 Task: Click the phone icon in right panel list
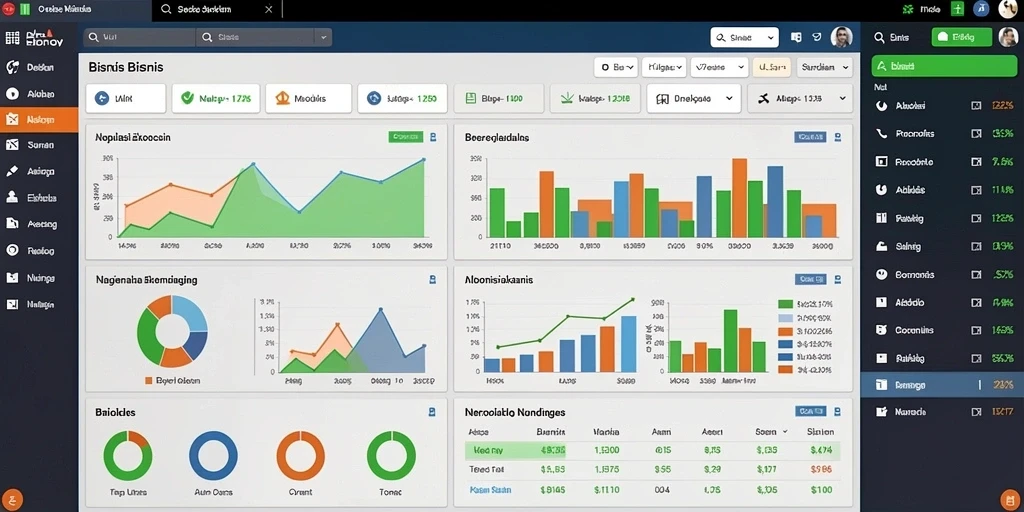[x=882, y=133]
